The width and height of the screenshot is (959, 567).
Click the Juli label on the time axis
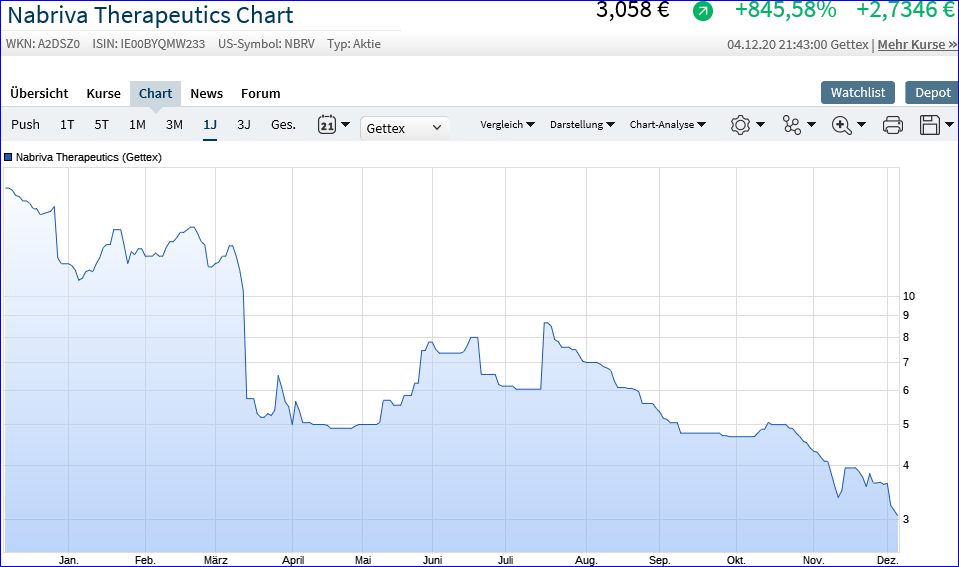pos(506,560)
